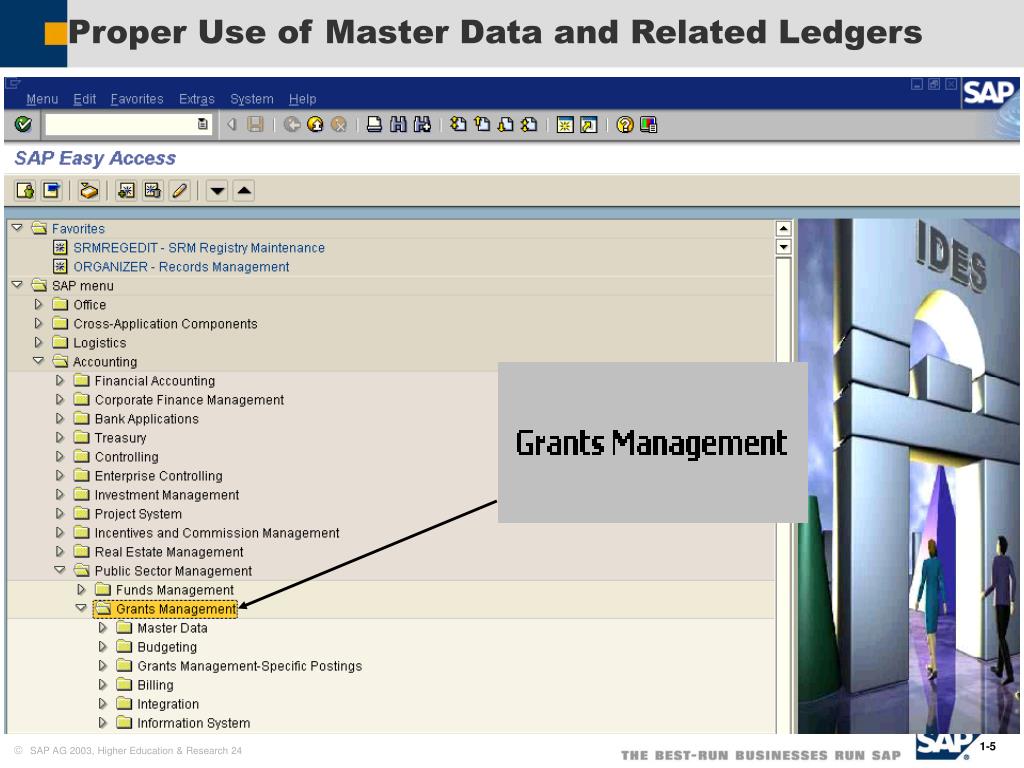Image resolution: width=1024 pixels, height=768 pixels.
Task: Expand the Master Data folder
Action: coord(103,627)
